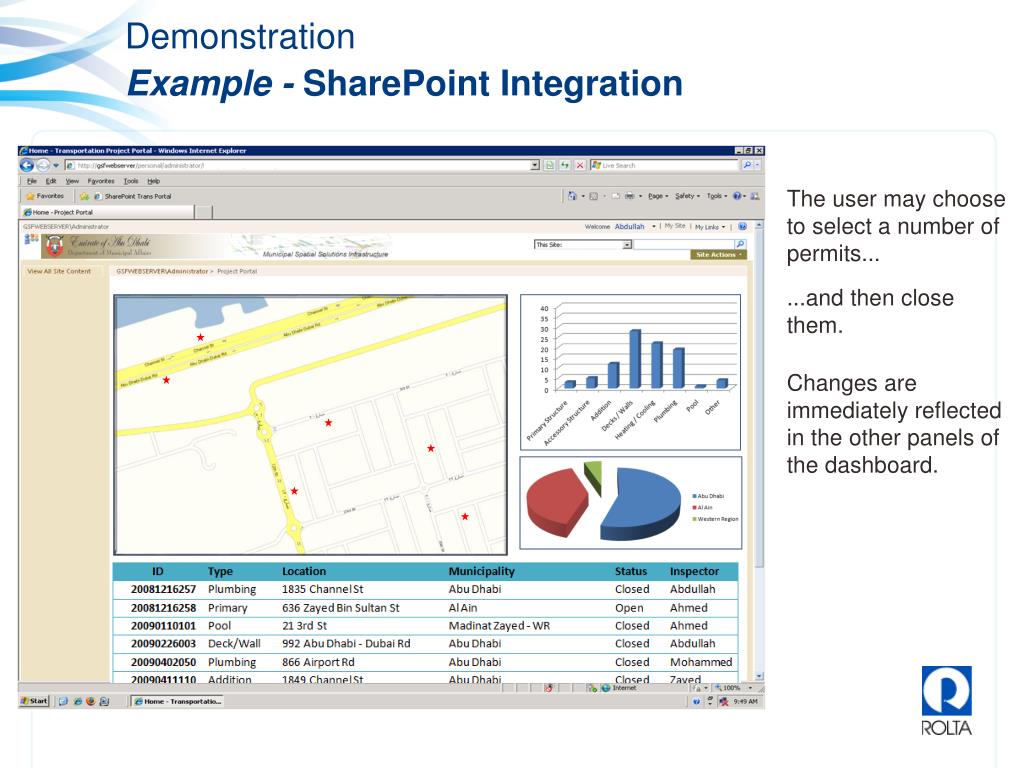1024x768 pixels.
Task: Select permit row 20081216257
Action: (x=425, y=589)
